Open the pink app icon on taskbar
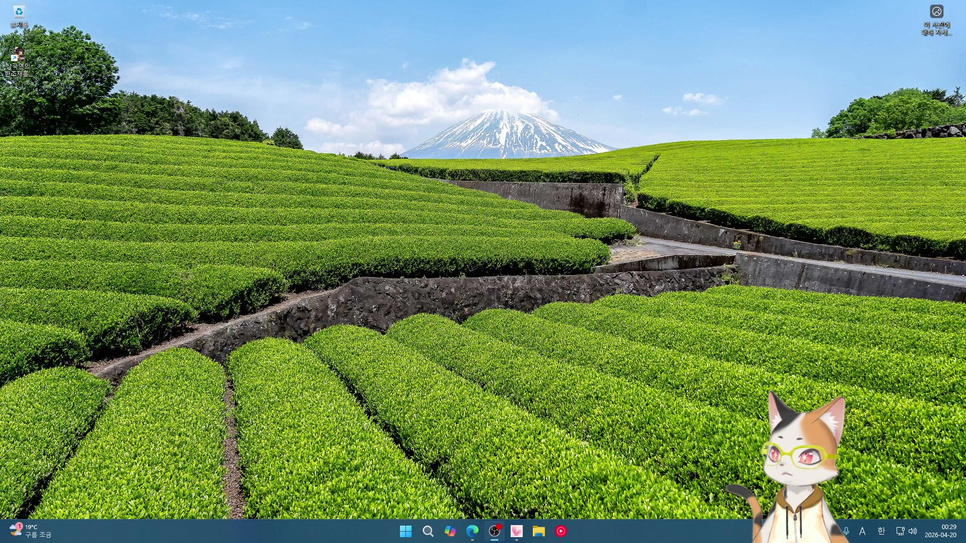The width and height of the screenshot is (966, 543). coord(516,531)
